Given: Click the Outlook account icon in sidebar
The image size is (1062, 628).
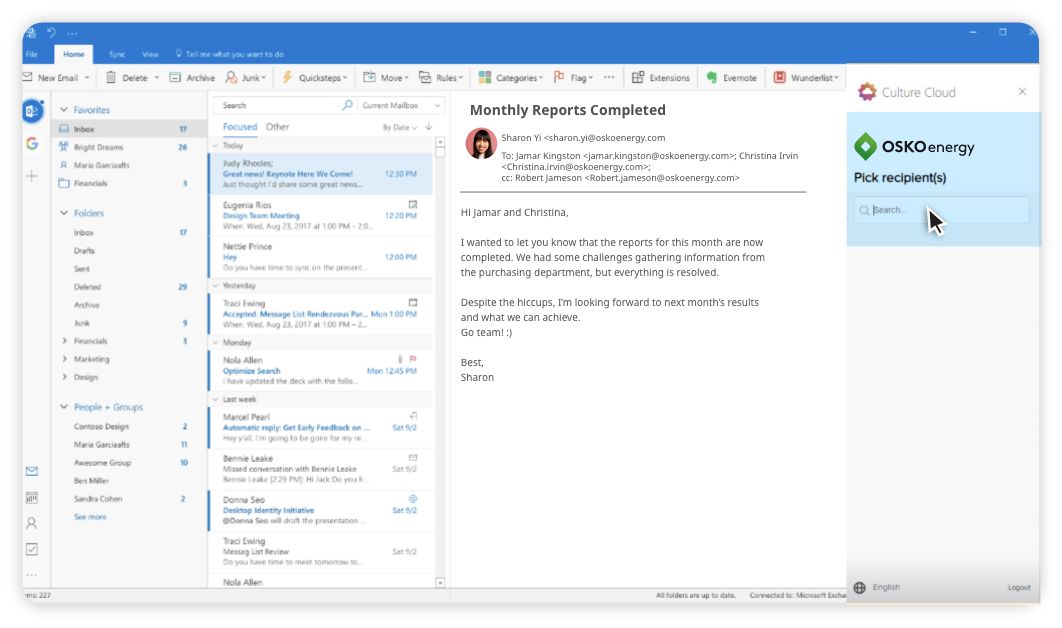Looking at the screenshot, I should pos(33,110).
